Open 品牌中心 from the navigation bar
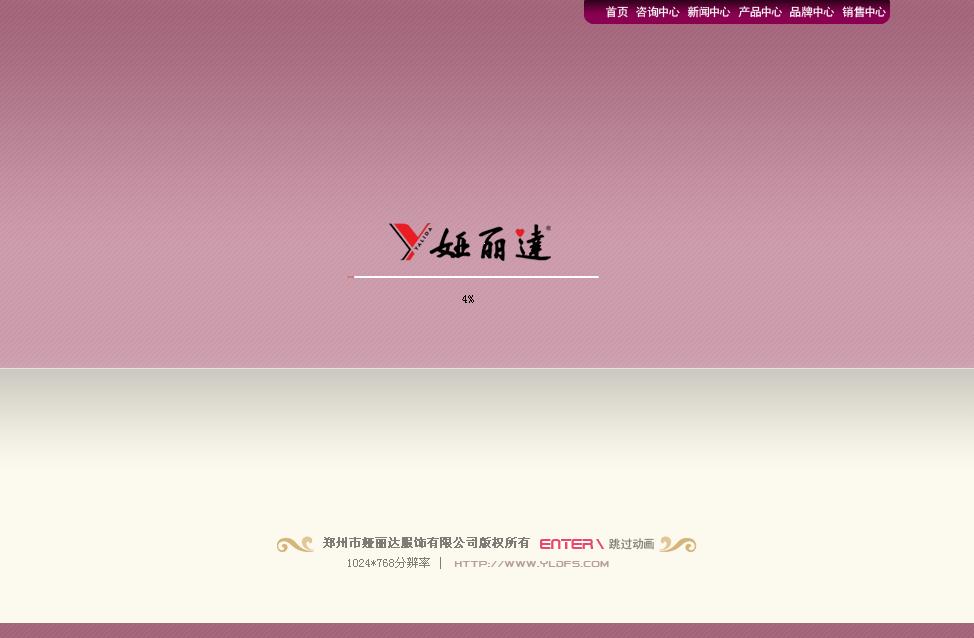This screenshot has height=638, width=974. pyautogui.click(x=811, y=12)
